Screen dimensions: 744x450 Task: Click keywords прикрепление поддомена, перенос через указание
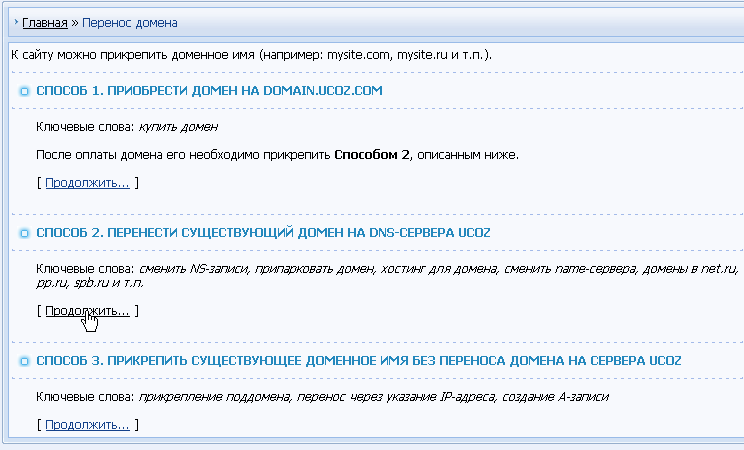coord(373,397)
